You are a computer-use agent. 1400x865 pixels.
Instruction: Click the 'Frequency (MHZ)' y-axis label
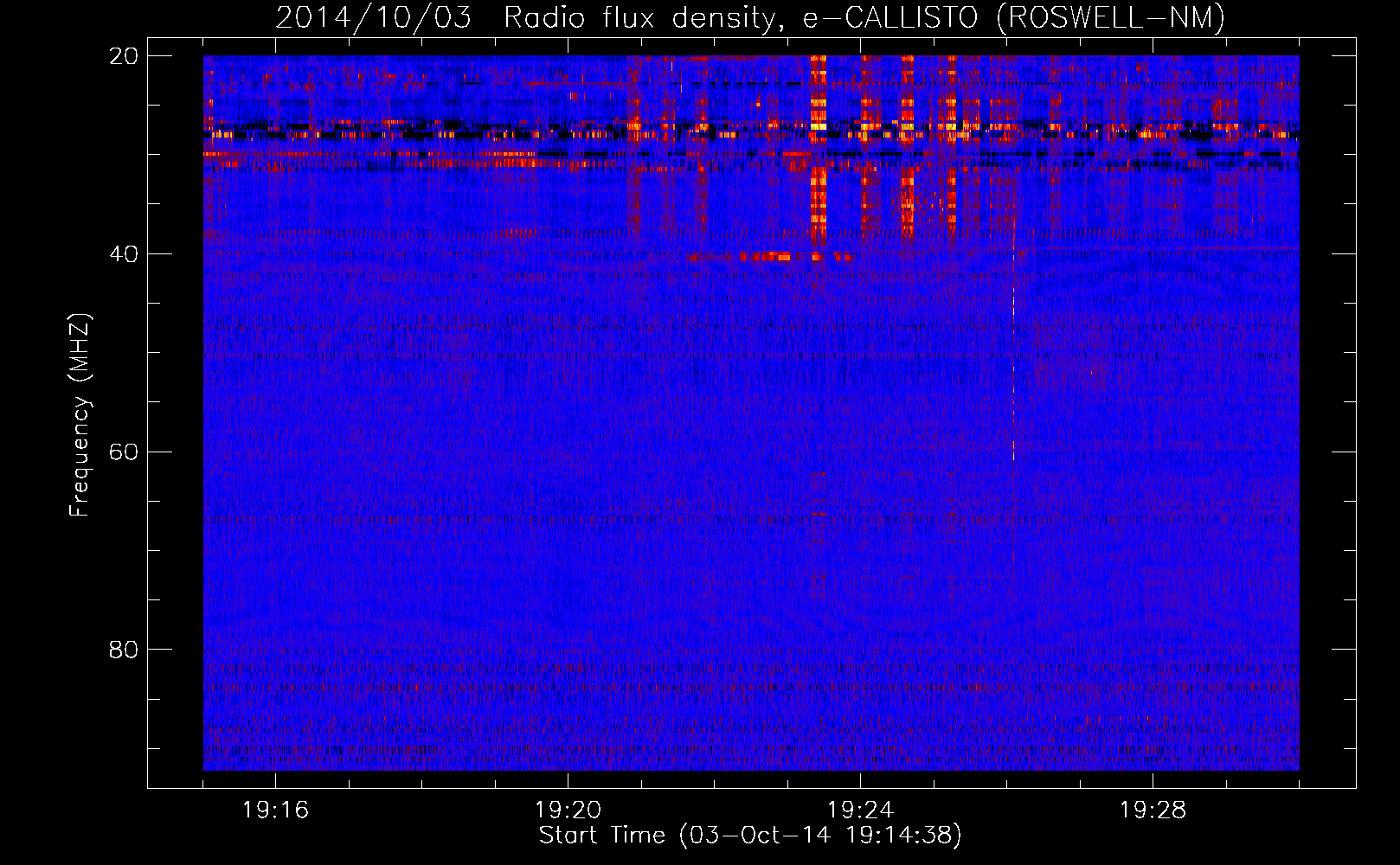80,415
